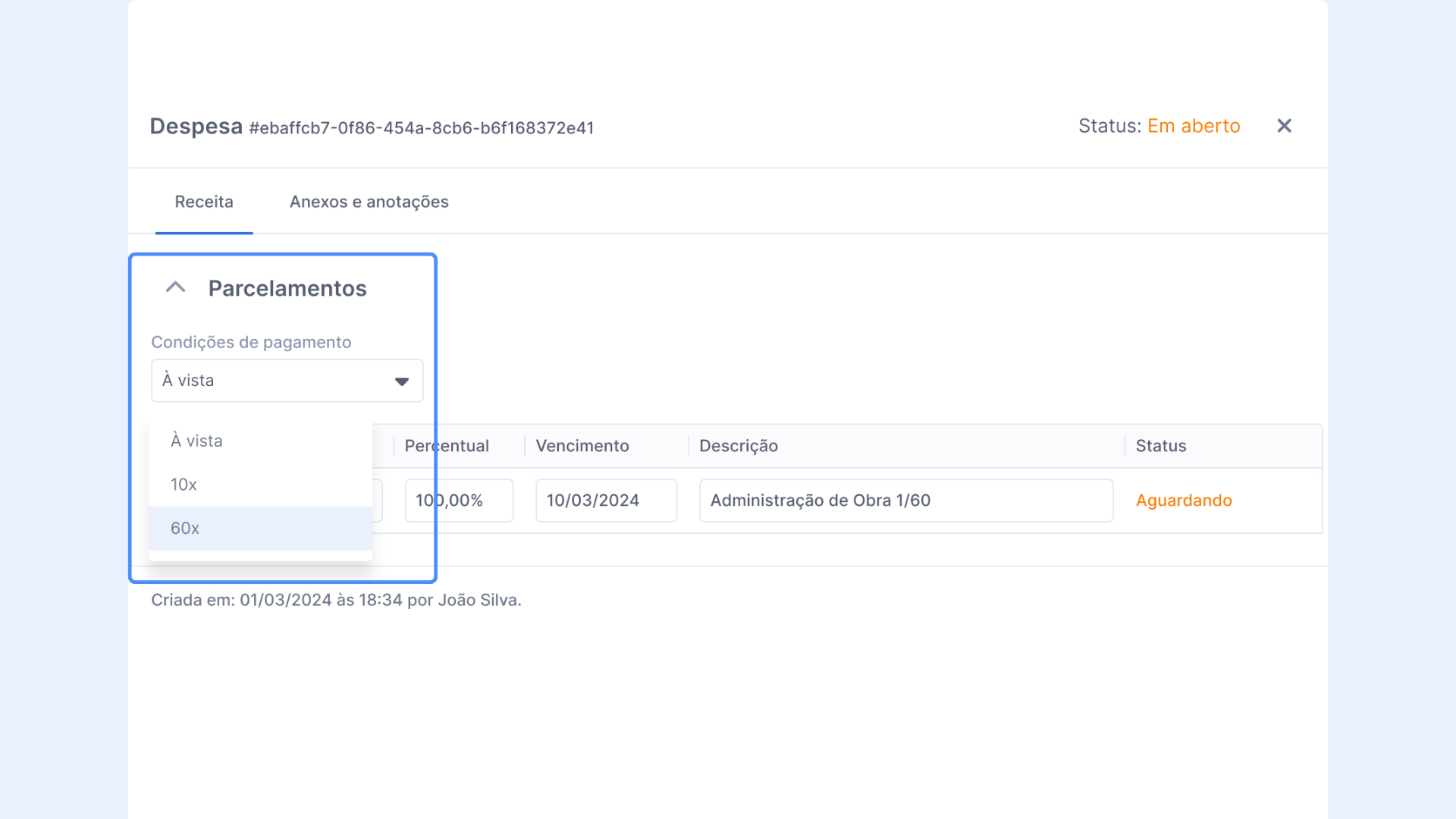Switch to the Receita tab
Screen dimensions: 1456x819
[204, 202]
